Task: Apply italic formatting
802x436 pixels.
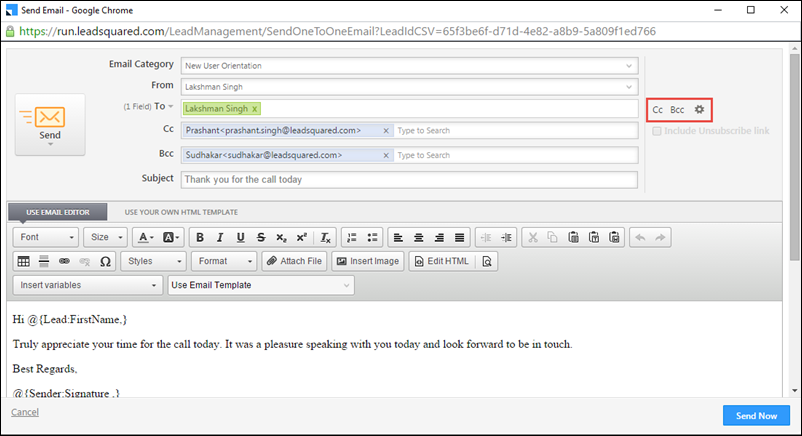Action: tap(220, 237)
